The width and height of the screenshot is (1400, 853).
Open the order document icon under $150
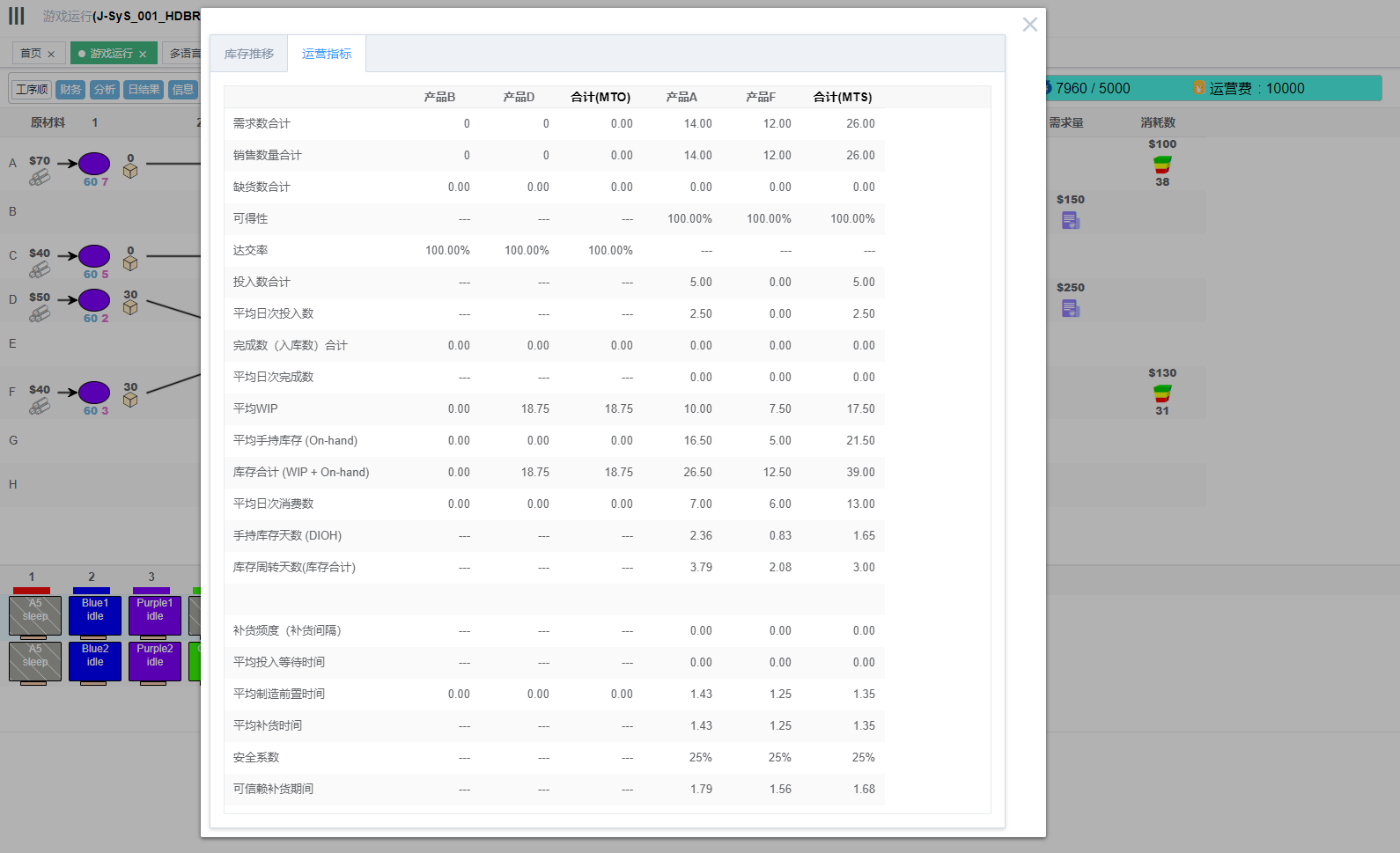pyautogui.click(x=1071, y=220)
